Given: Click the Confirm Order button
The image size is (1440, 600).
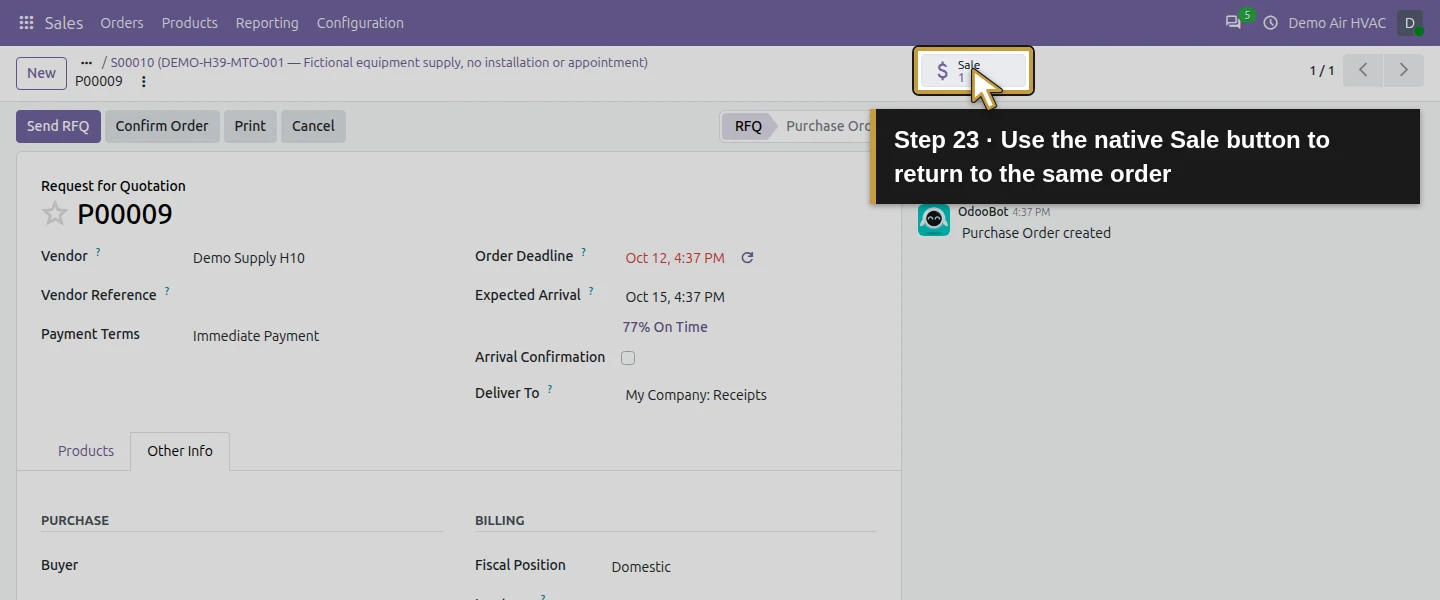Looking at the screenshot, I should pos(162,126).
